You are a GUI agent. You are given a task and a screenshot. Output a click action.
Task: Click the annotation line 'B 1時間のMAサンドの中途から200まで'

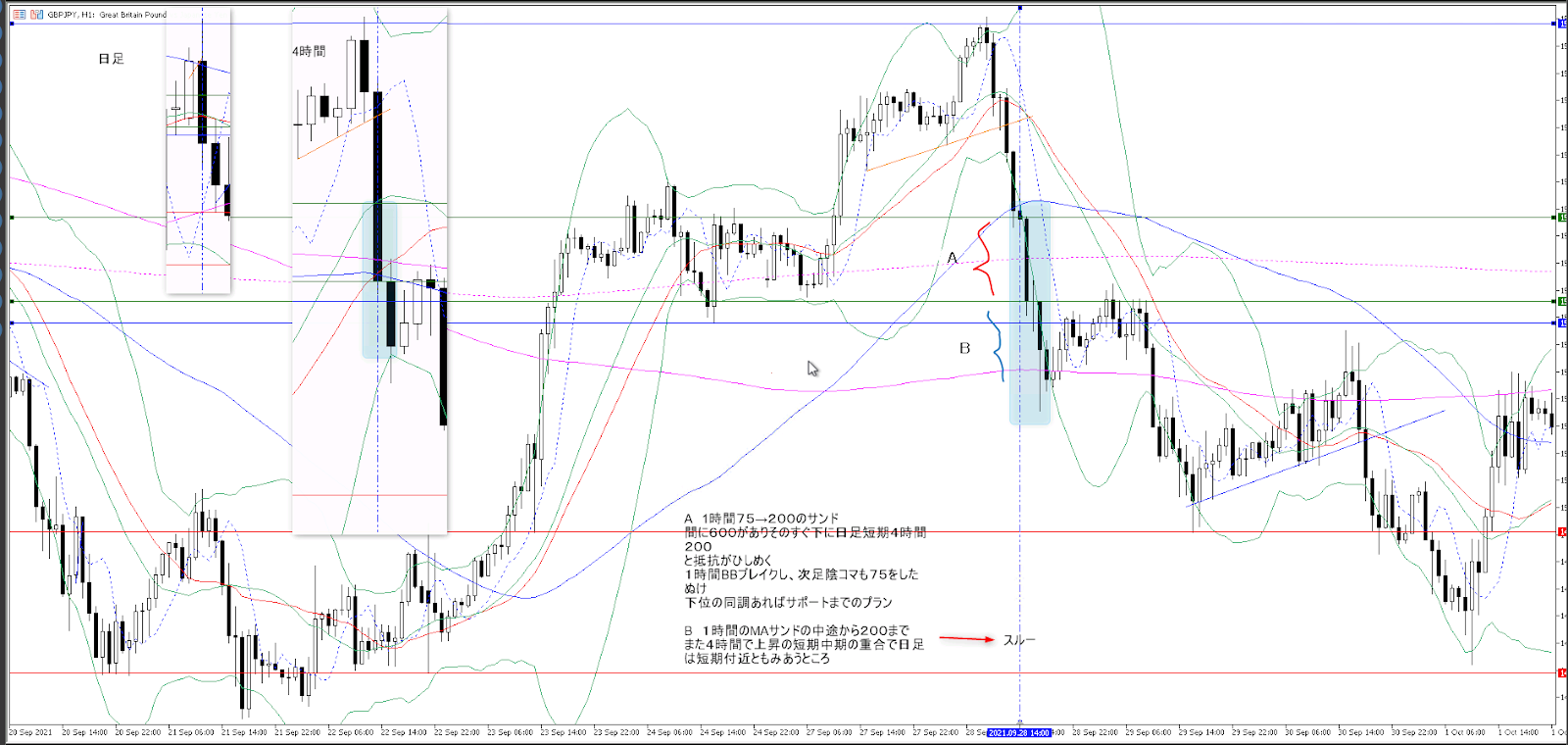[797, 630]
